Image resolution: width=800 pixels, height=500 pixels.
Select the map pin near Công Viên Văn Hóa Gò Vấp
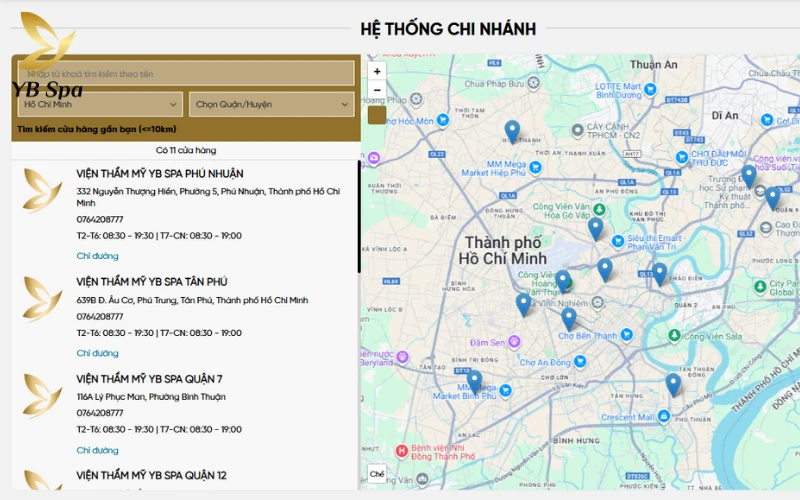point(595,229)
